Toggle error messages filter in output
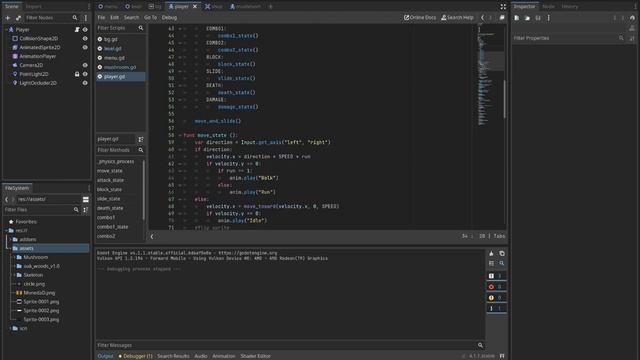 tap(496, 287)
